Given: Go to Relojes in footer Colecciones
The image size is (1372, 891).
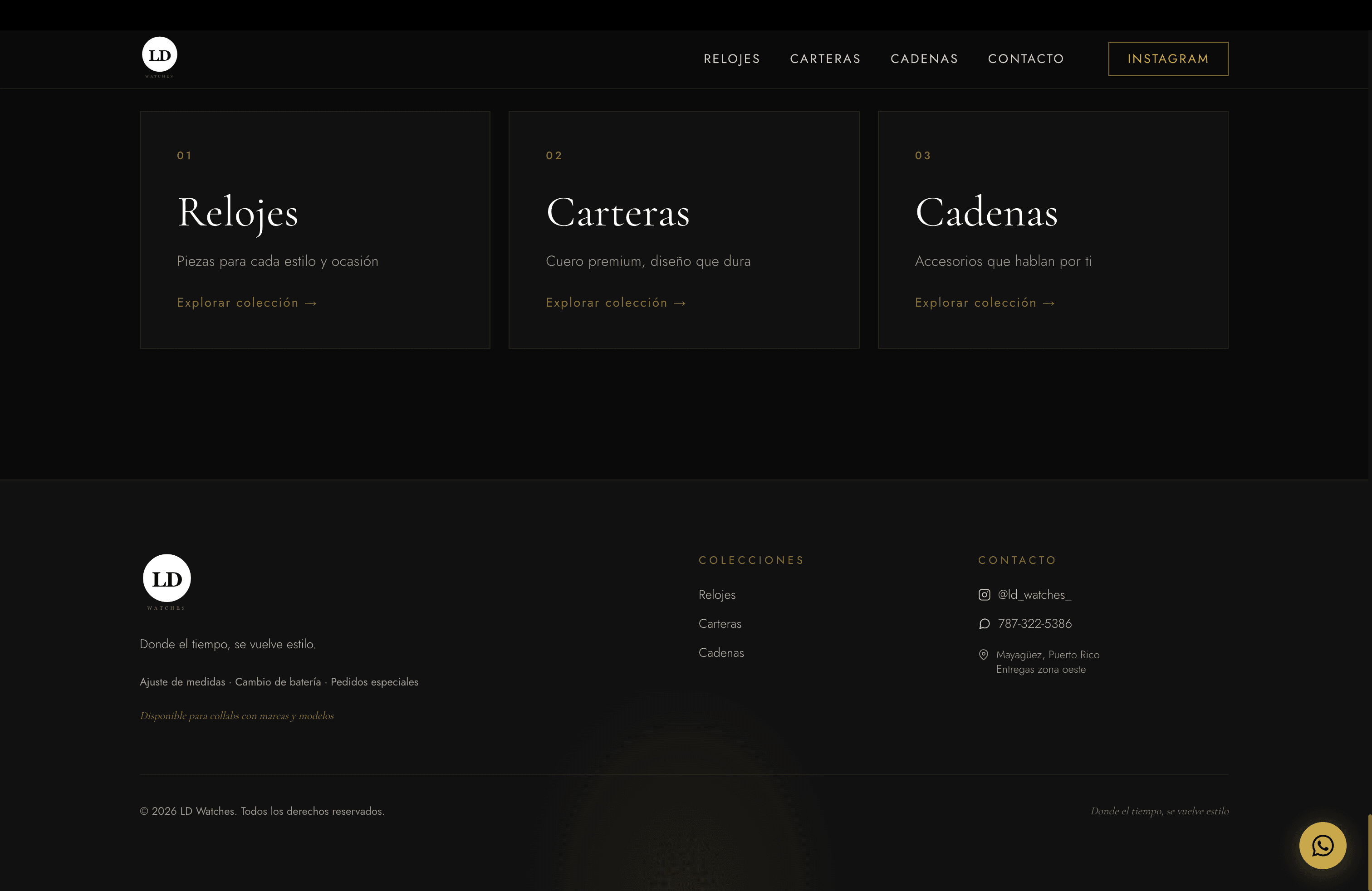Looking at the screenshot, I should pyautogui.click(x=716, y=595).
